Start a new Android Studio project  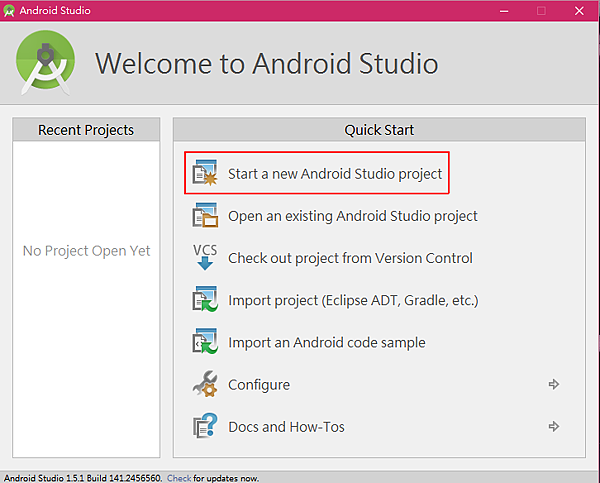coord(334,174)
